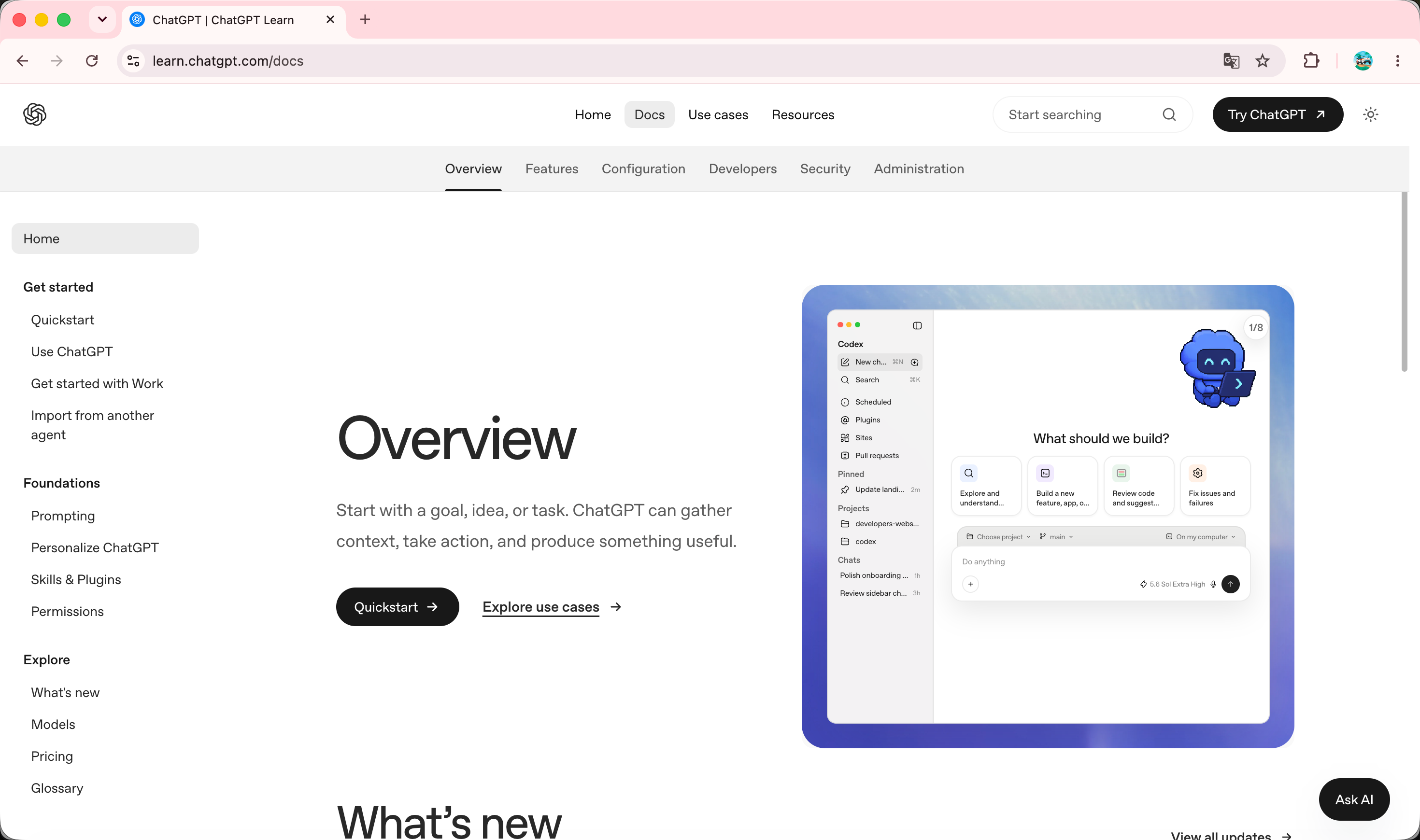Screen dimensions: 1420x840
Task: Click the send arrow button in prompt box
Action: click(x=1230, y=584)
